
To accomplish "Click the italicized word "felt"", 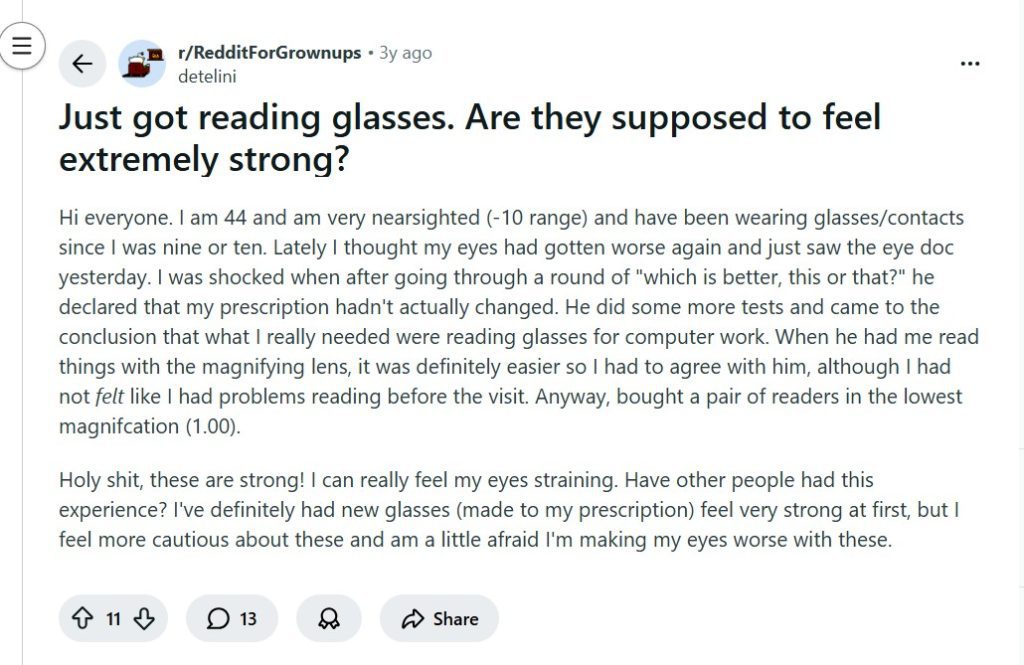I will [x=109, y=396].
